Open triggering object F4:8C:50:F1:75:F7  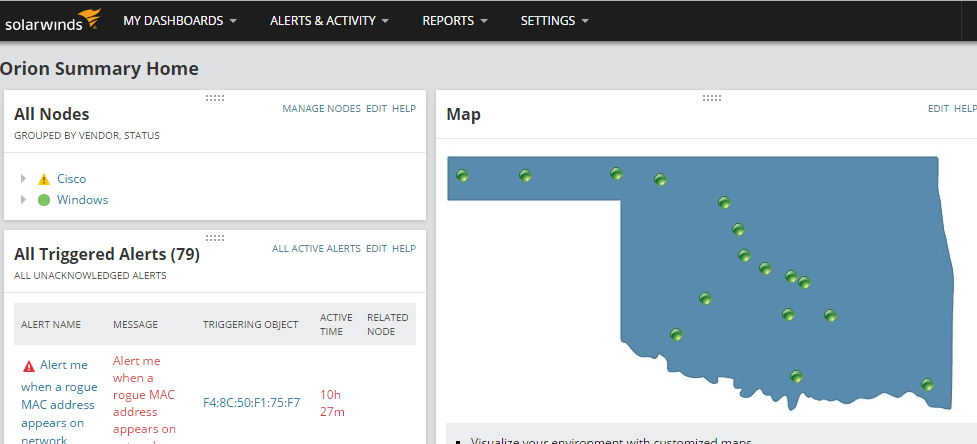pyautogui.click(x=252, y=403)
